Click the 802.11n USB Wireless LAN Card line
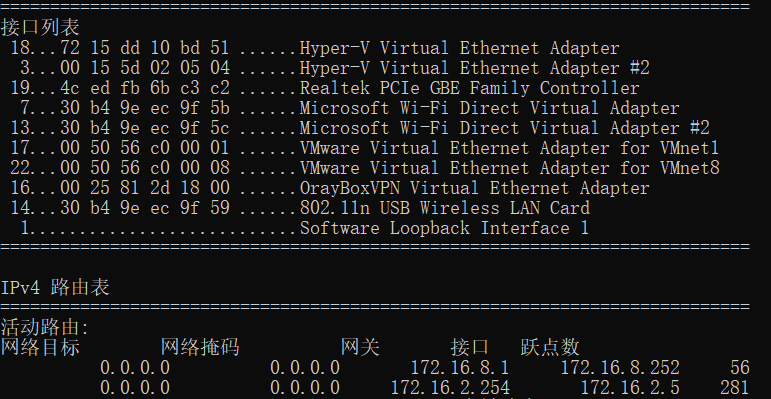Viewport: 771px width, 399px height. [300, 208]
